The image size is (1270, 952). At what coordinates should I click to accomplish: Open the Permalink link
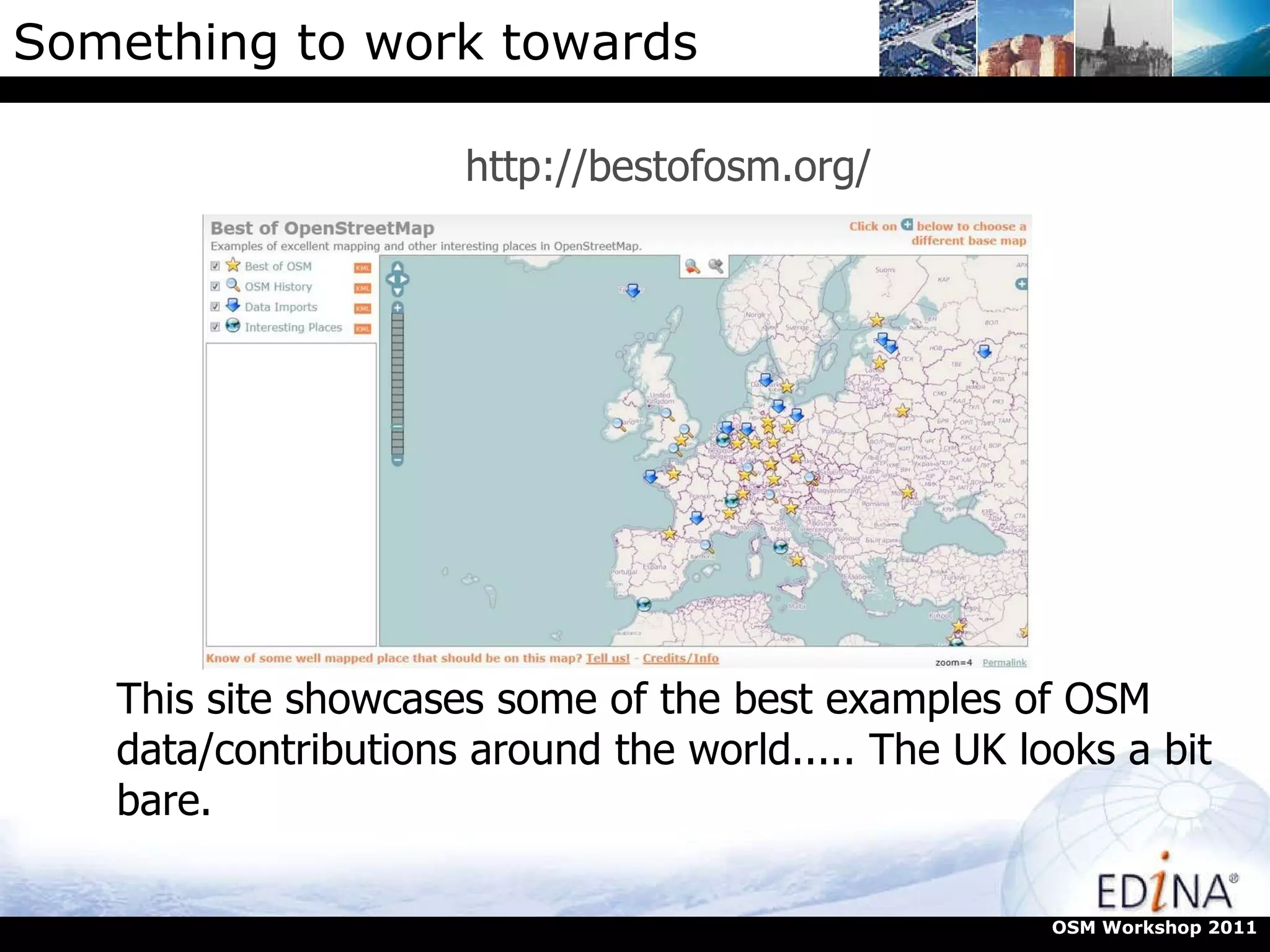[1005, 663]
